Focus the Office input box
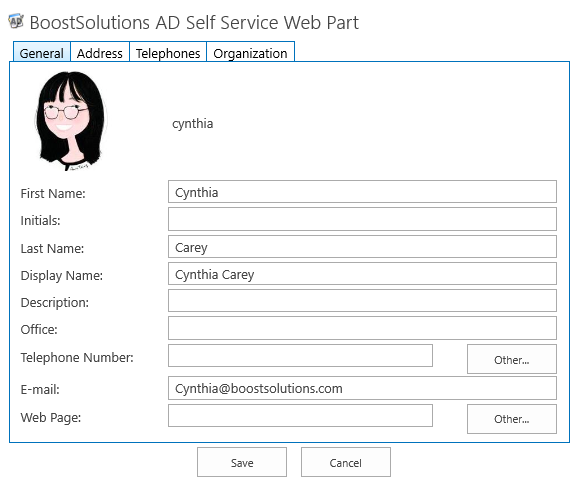Viewport: 575px width, 480px height. click(x=362, y=328)
